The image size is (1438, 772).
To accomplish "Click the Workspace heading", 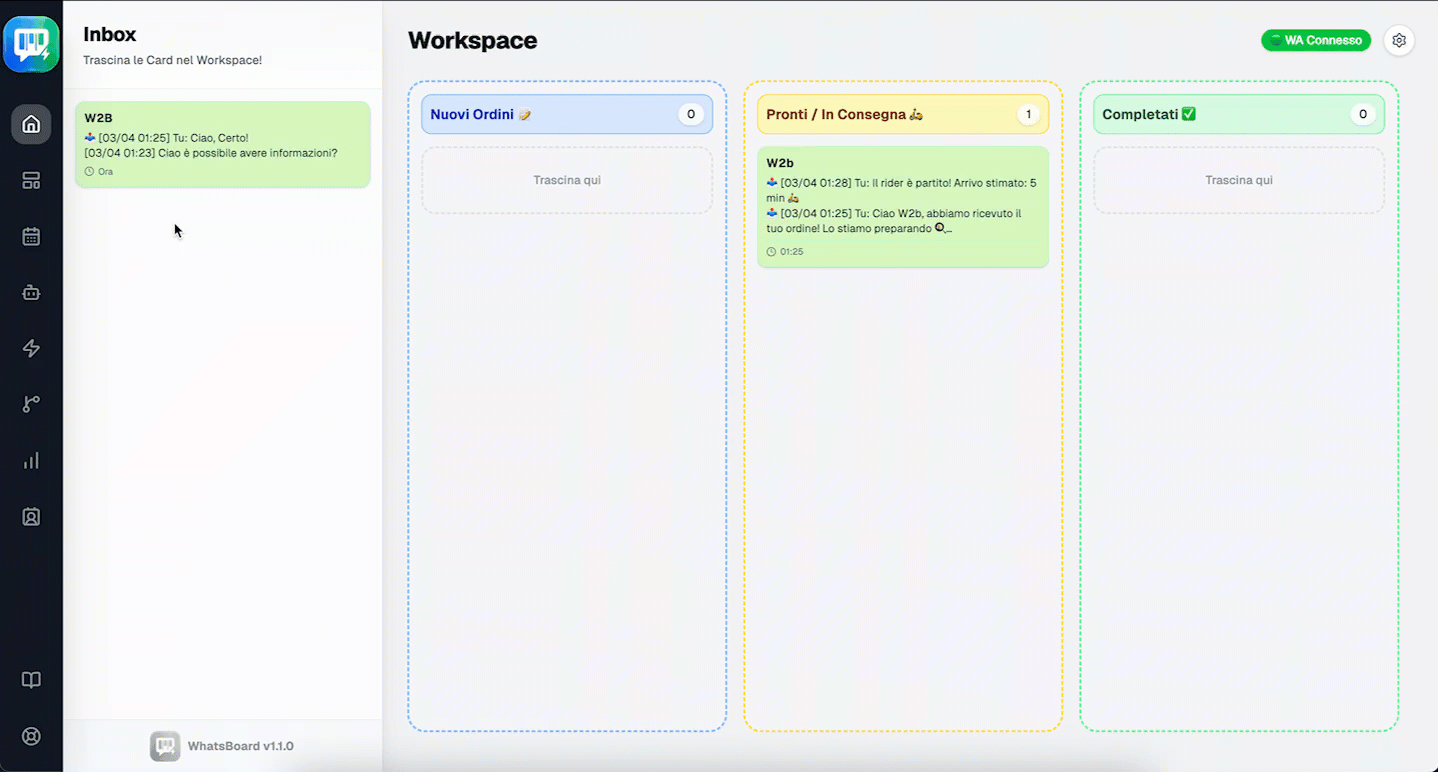I will 472,40.
